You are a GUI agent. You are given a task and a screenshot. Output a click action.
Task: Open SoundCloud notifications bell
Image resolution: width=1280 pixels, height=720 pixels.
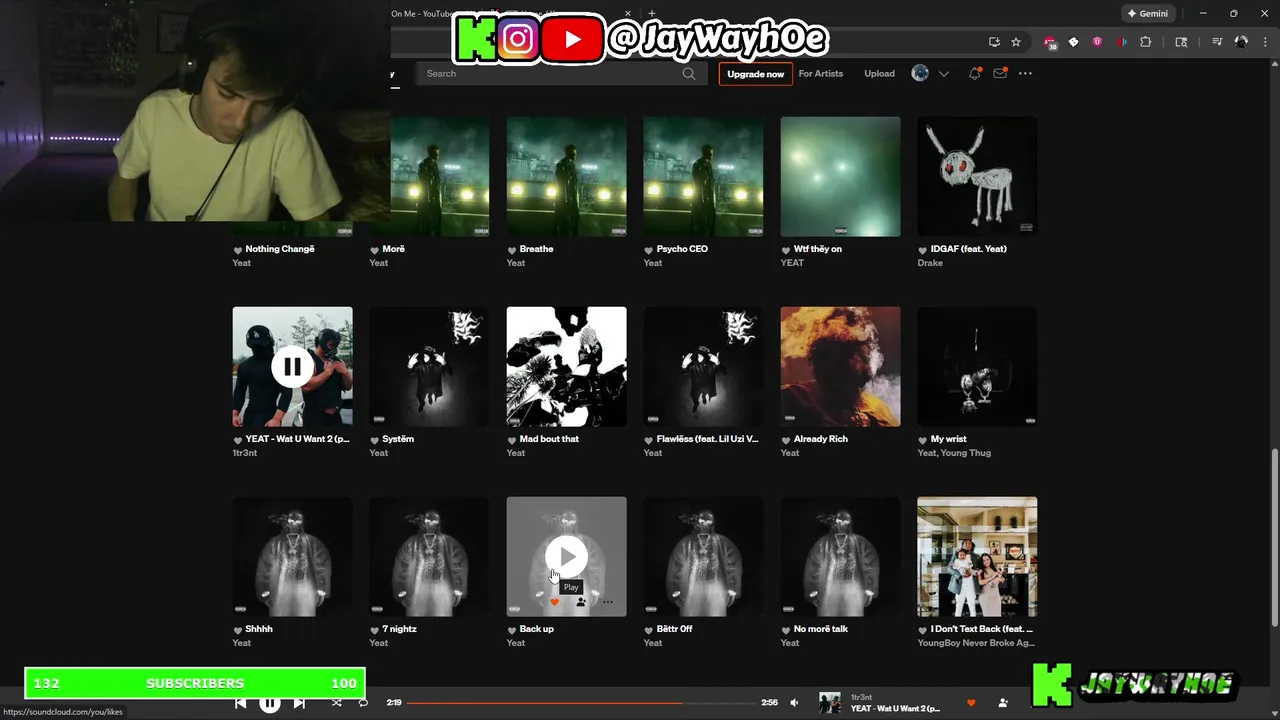[x=974, y=74]
